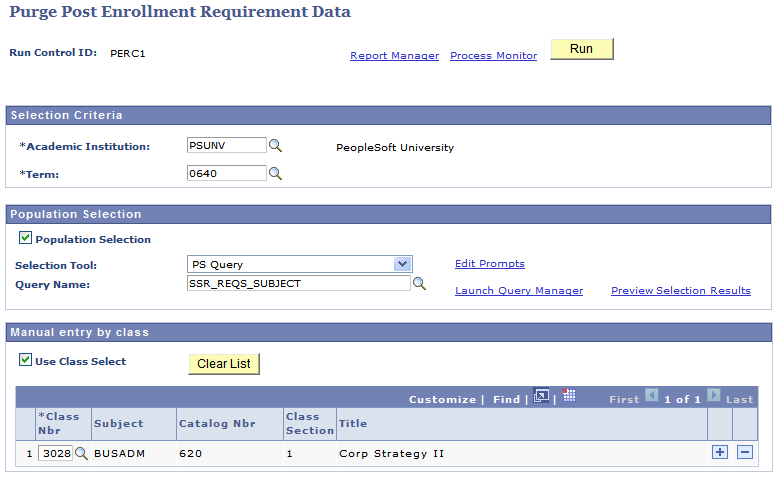Click Last row navigation label

(739, 400)
